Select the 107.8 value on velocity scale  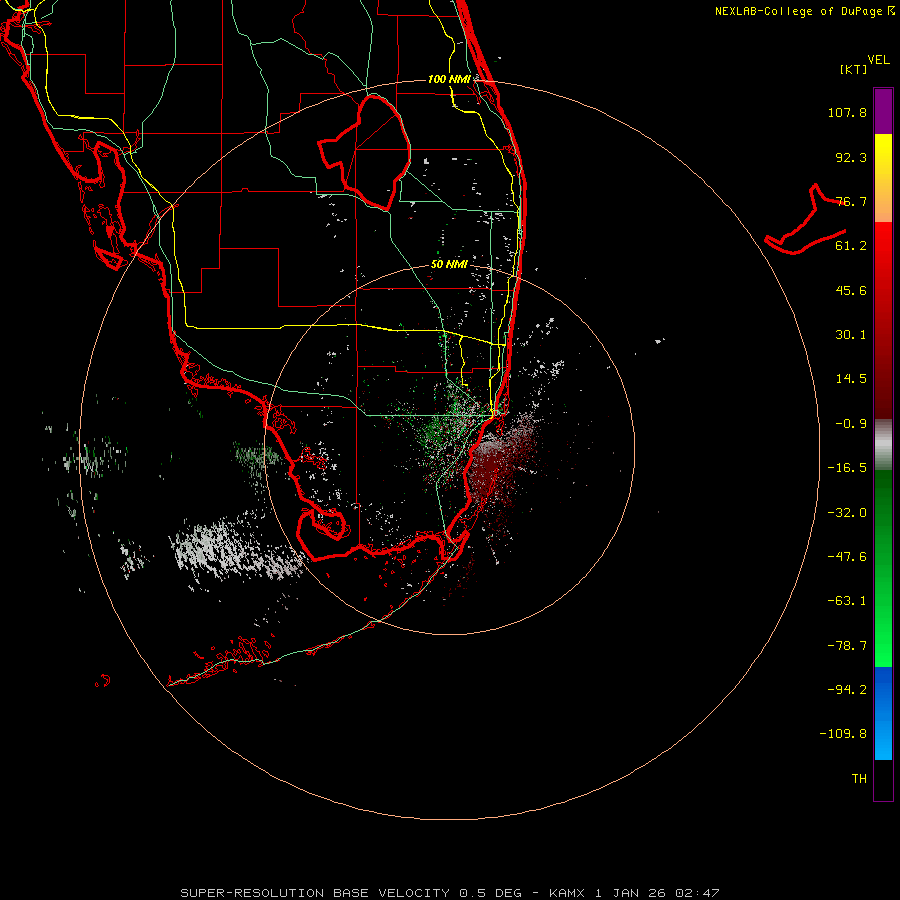tap(847, 112)
